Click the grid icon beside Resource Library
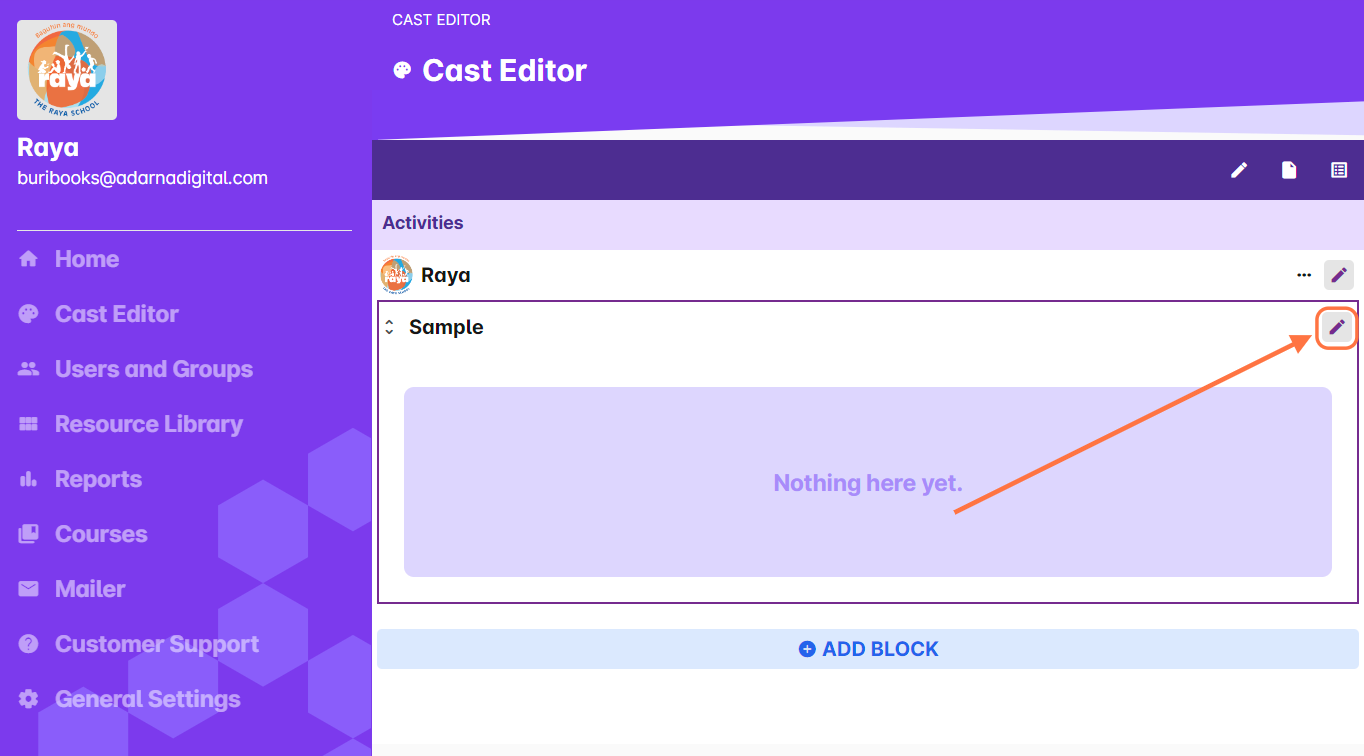This screenshot has height=756, width=1364. tap(28, 424)
